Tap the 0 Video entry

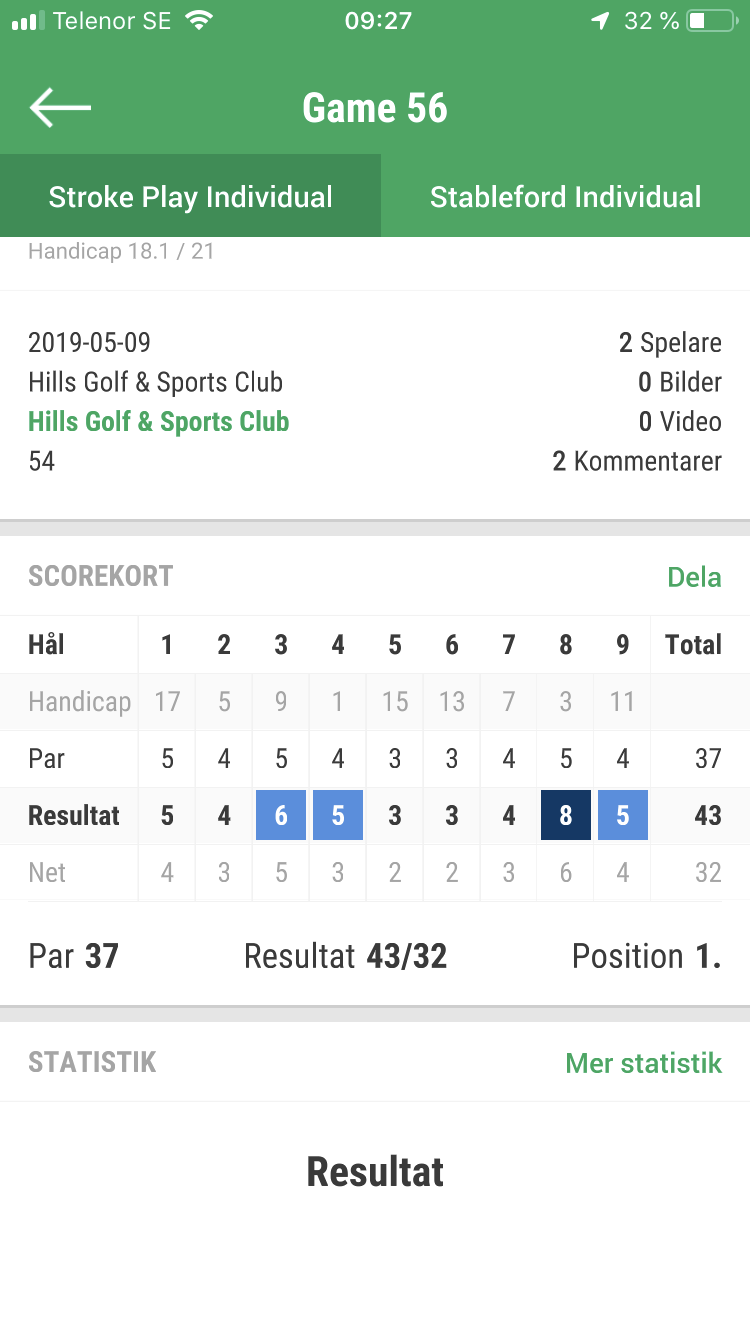coord(680,422)
